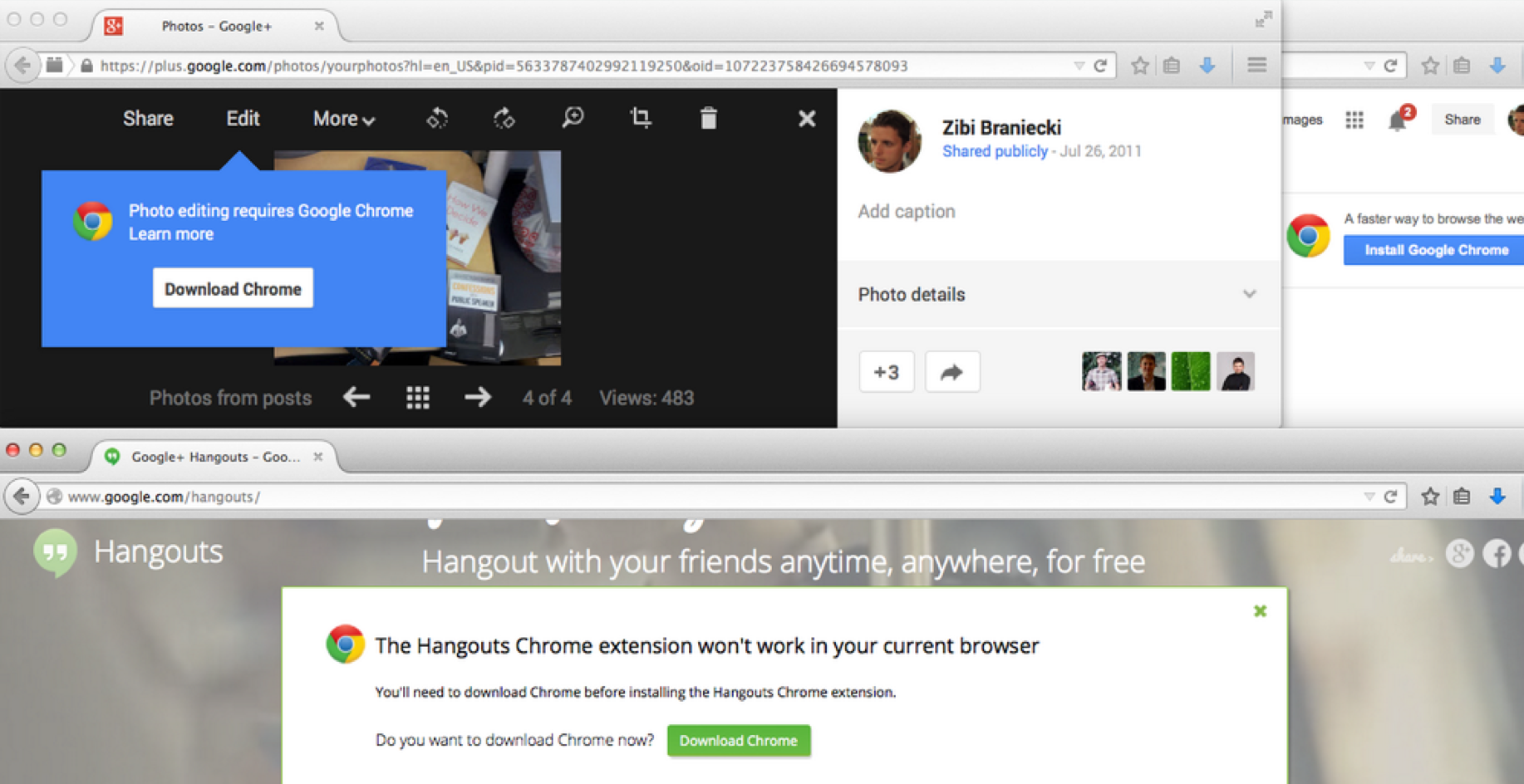Click Zibi Braniecki's profile photo

click(x=890, y=140)
